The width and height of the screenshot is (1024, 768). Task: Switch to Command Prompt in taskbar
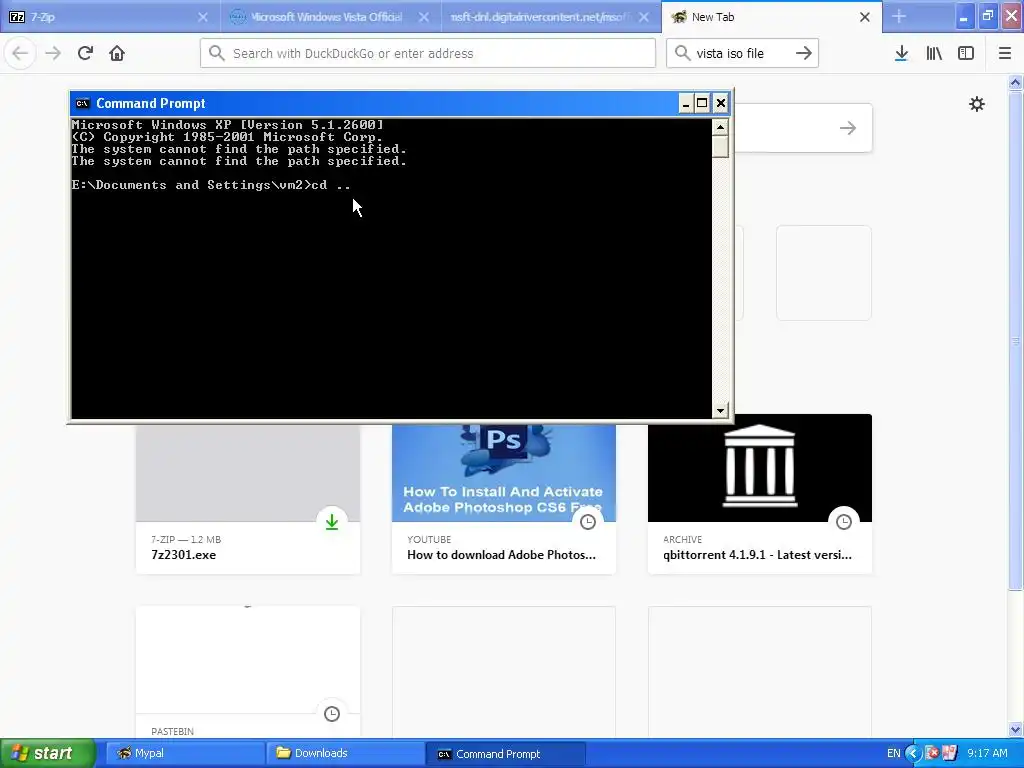pyautogui.click(x=505, y=753)
